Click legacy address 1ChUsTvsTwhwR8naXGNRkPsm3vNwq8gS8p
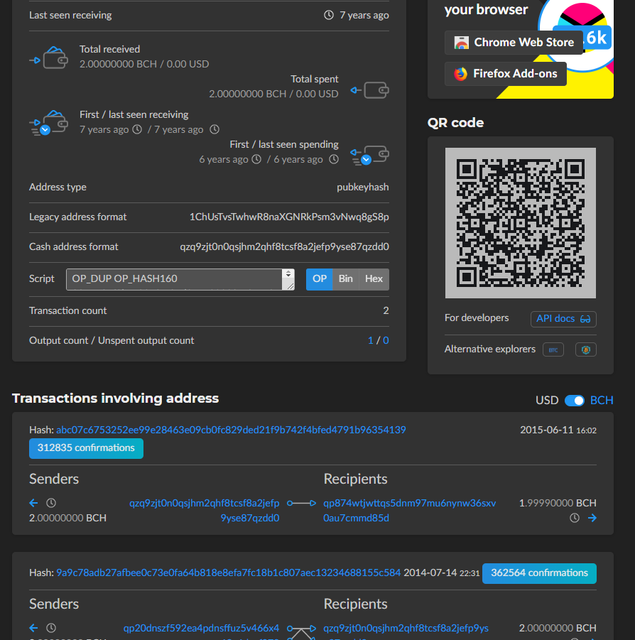 coord(289,217)
